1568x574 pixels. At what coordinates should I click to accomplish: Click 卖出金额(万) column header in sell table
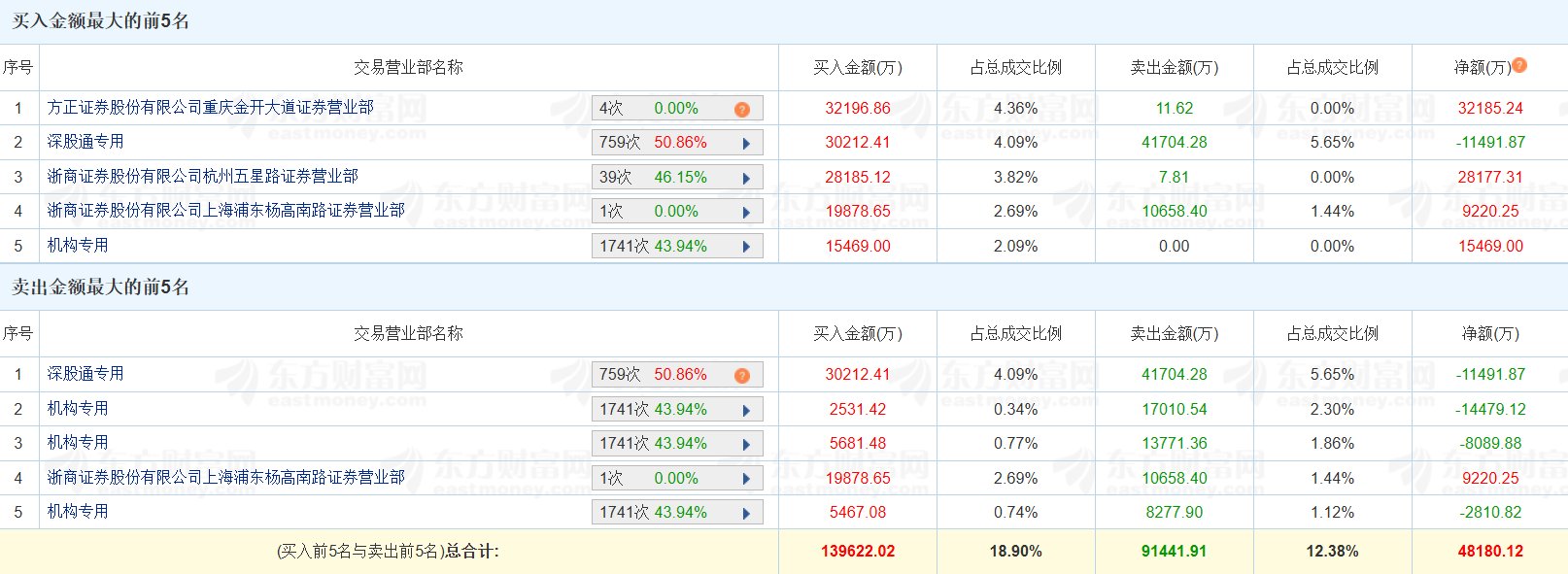(1174, 334)
